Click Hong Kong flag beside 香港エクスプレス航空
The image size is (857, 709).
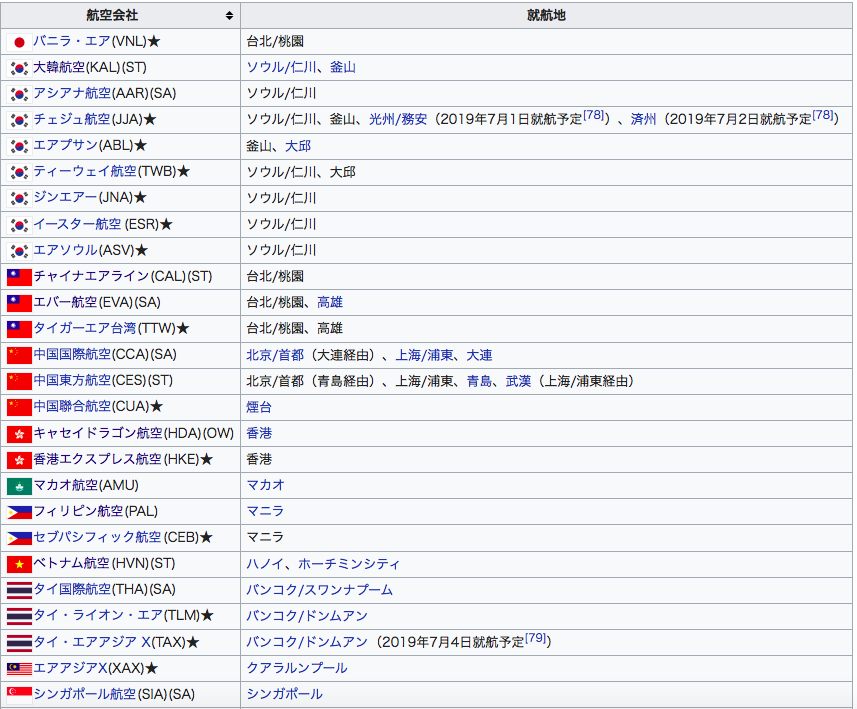[x=19, y=460]
